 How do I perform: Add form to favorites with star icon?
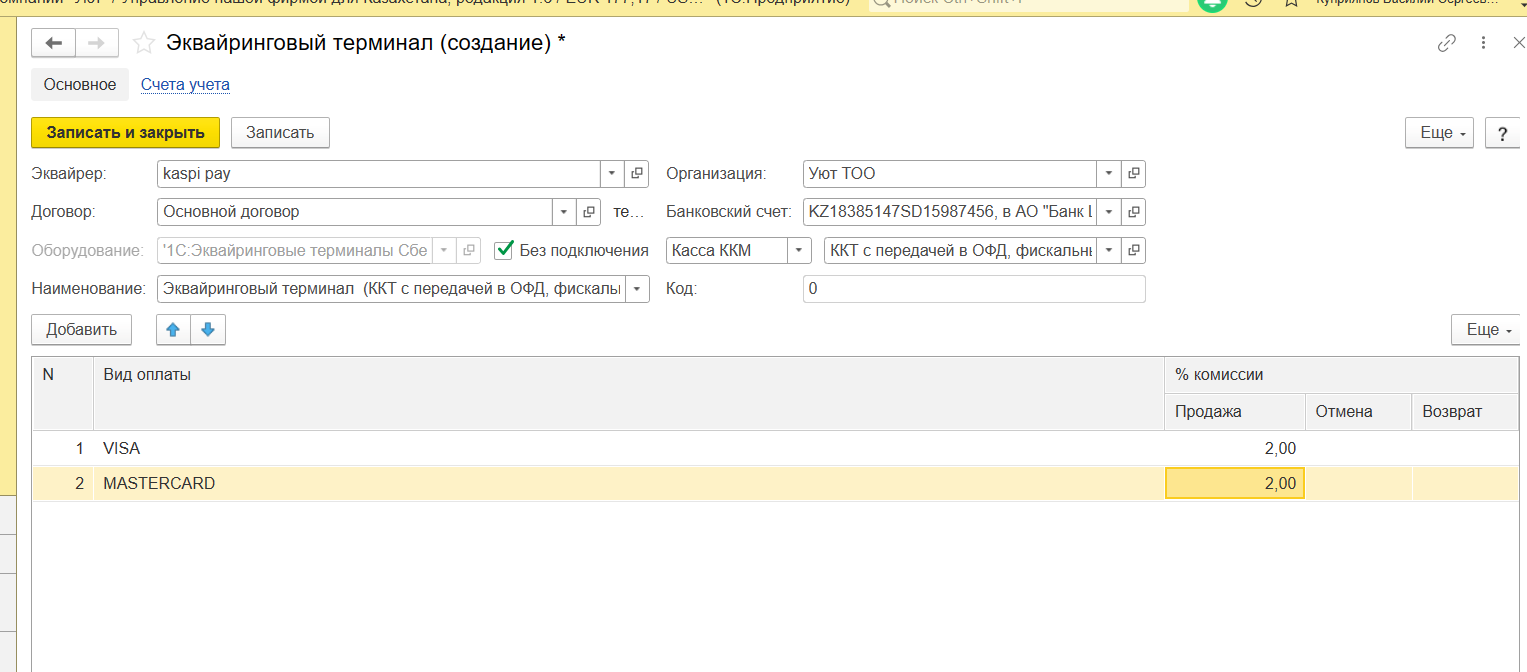tap(144, 43)
